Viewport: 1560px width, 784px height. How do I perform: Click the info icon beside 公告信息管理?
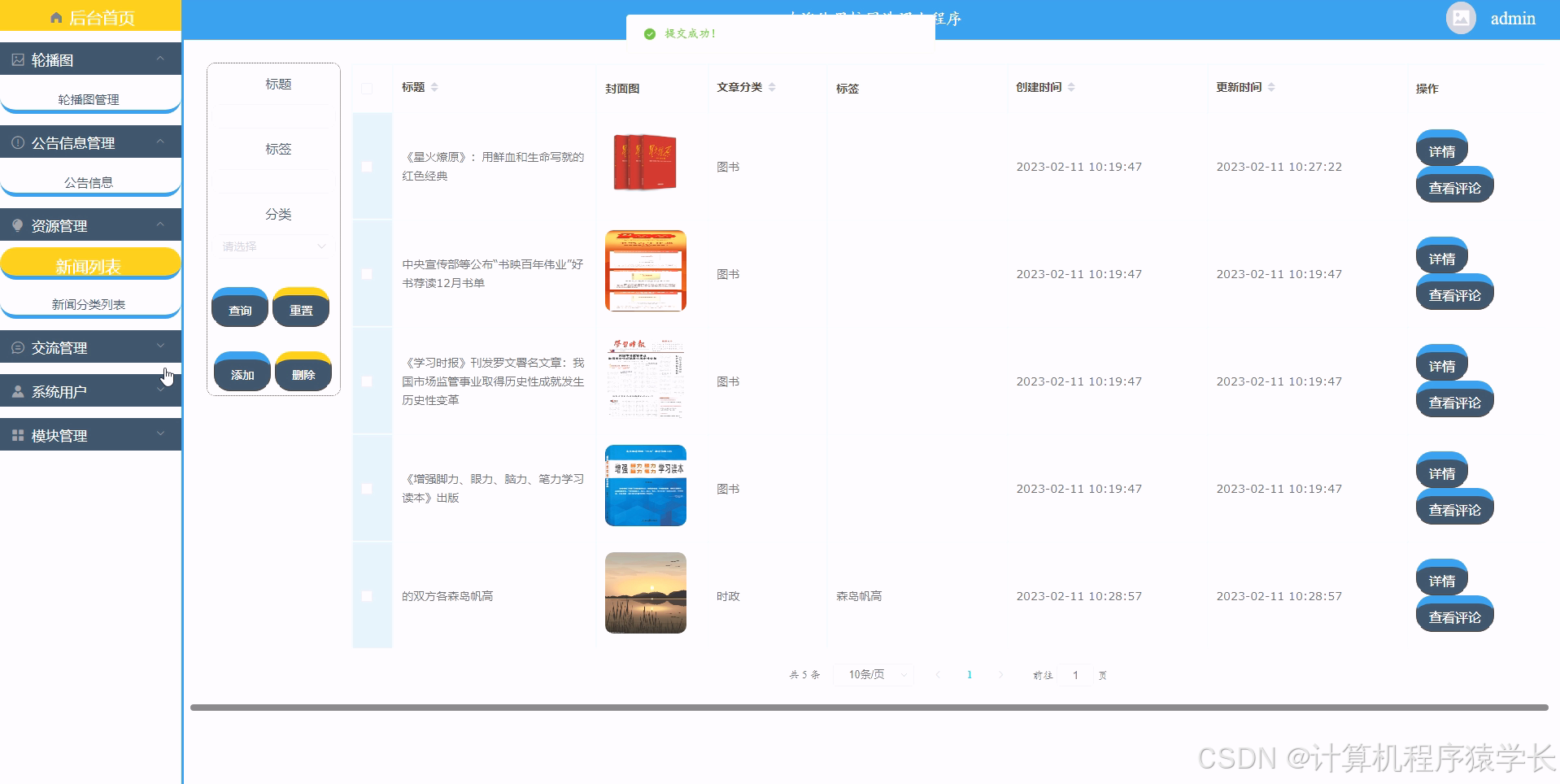18,142
